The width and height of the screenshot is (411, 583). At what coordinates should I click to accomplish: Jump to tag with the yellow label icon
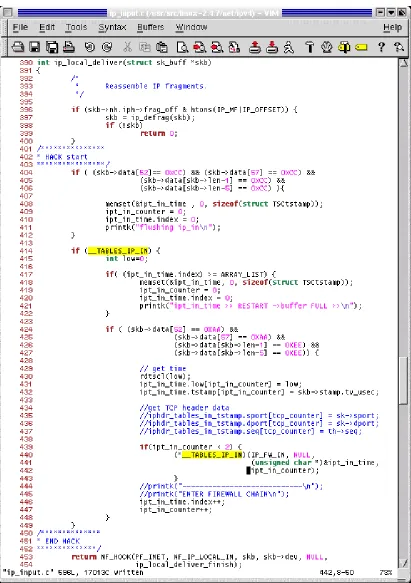click(361, 47)
